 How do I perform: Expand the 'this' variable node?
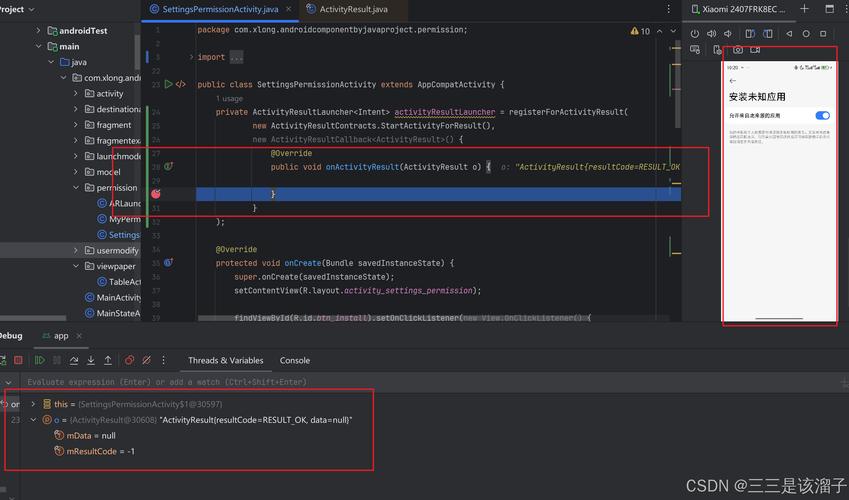point(33,404)
